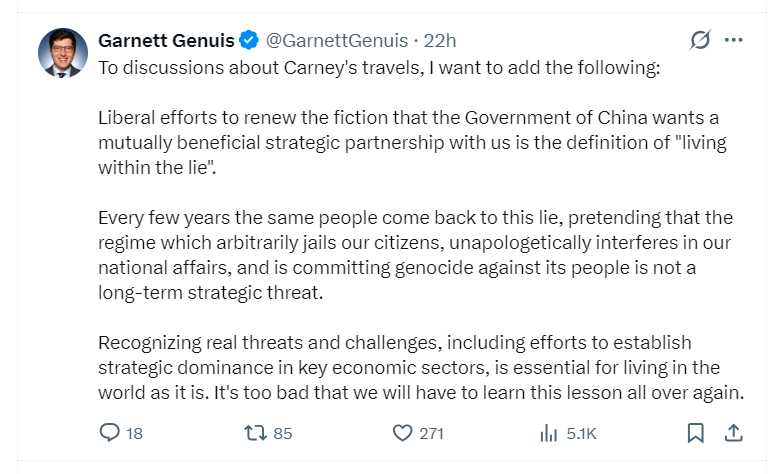Click the 5.1K views count
The width and height of the screenshot is (783, 474).
click(581, 434)
